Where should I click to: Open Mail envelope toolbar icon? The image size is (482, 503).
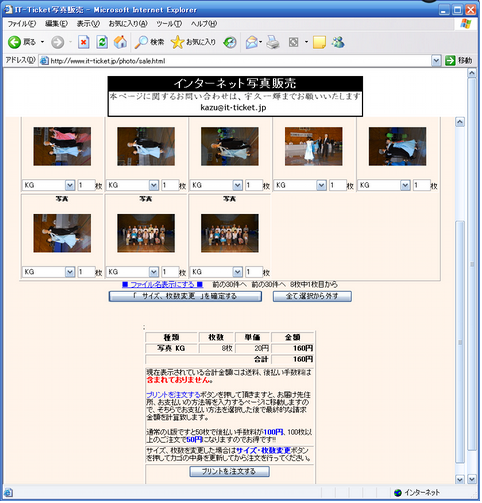pos(252,42)
